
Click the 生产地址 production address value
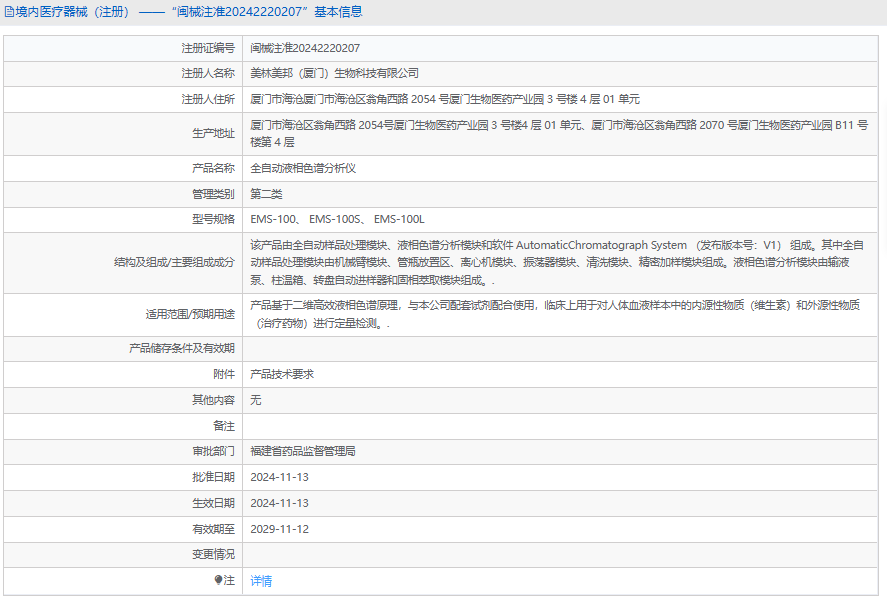tap(559, 134)
